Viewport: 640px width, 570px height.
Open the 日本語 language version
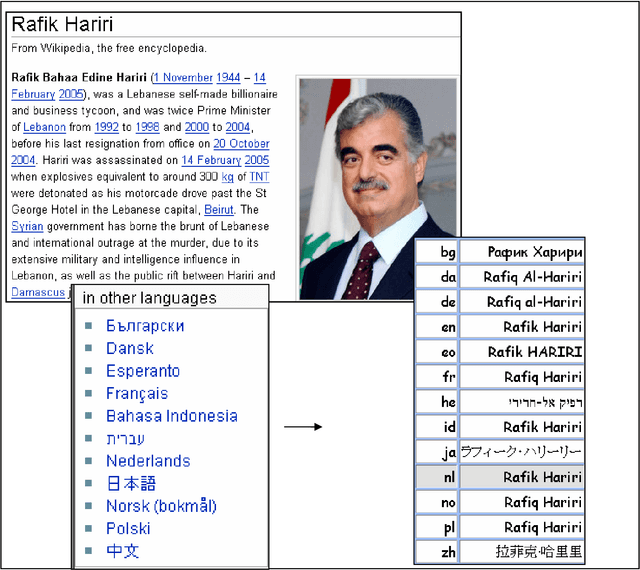point(131,483)
